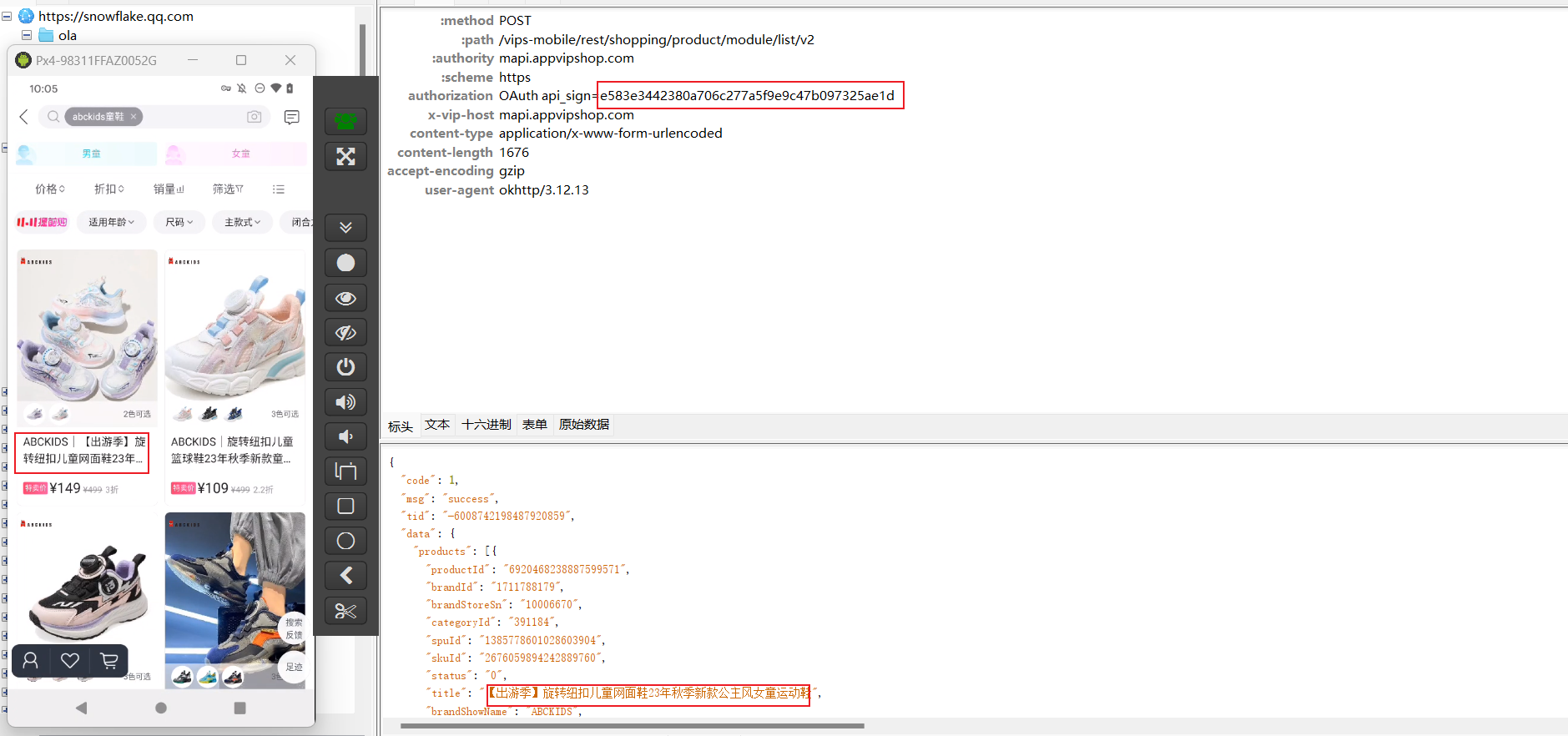Open the 适用年龄 dropdown filter
The height and width of the screenshot is (736, 1568).
click(112, 222)
